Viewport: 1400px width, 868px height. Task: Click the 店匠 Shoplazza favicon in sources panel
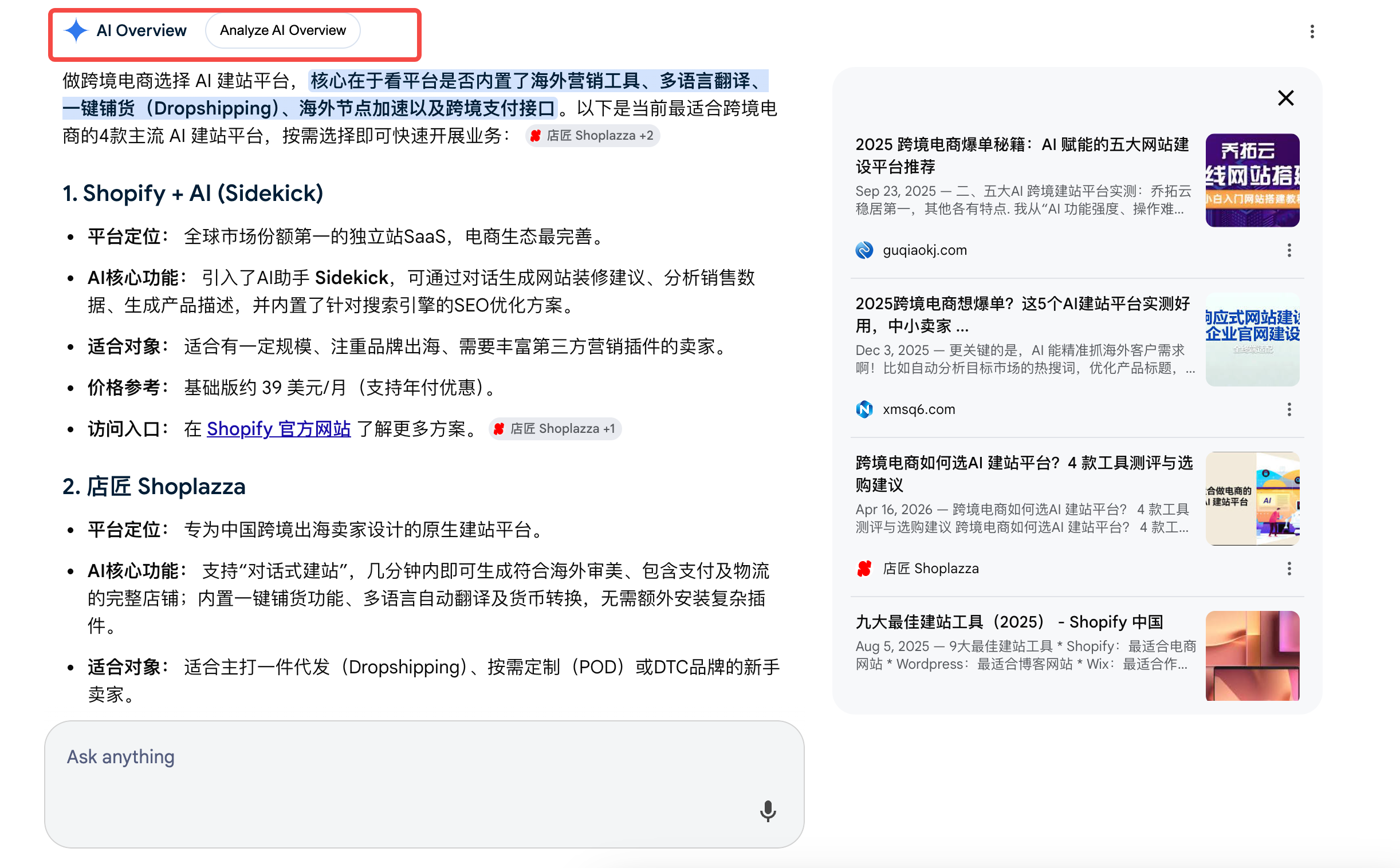(x=864, y=569)
